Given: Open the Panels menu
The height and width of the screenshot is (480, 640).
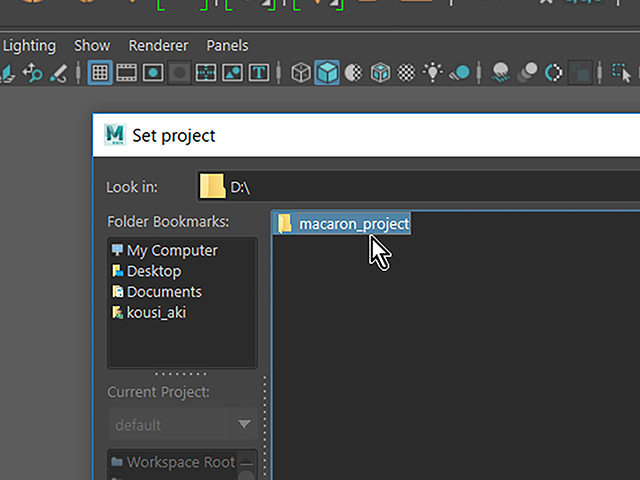Looking at the screenshot, I should pyautogui.click(x=227, y=46).
